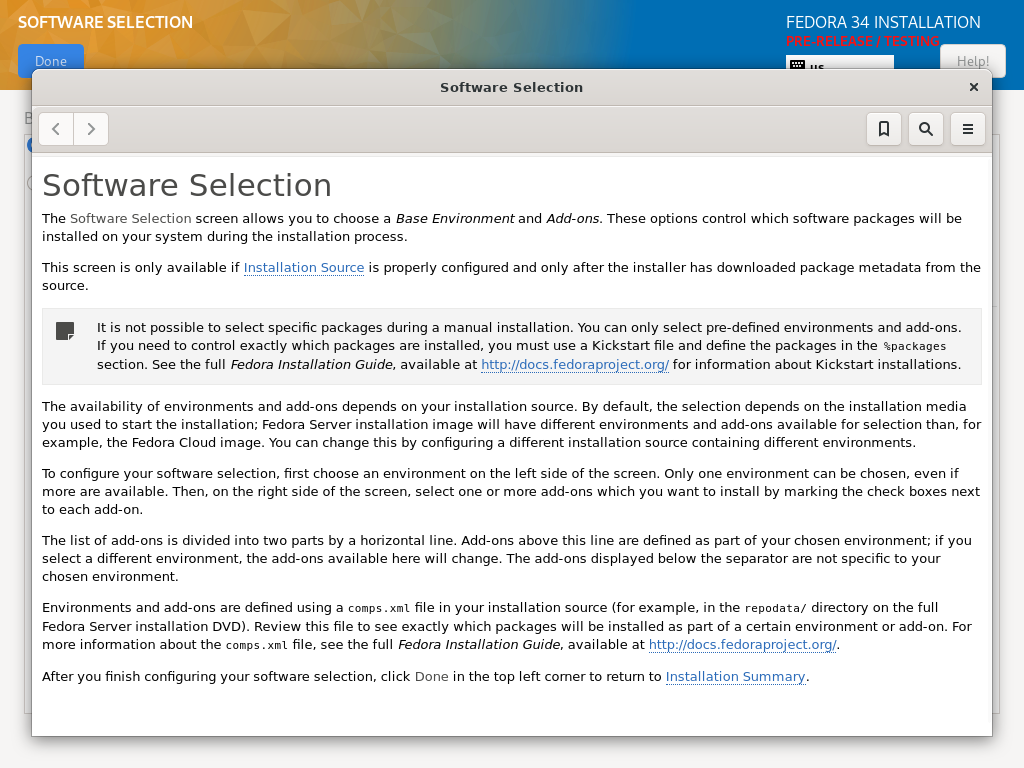Click the 'SOFTWARE SELECTION' installer header text
1024x768 pixels.
pos(105,22)
